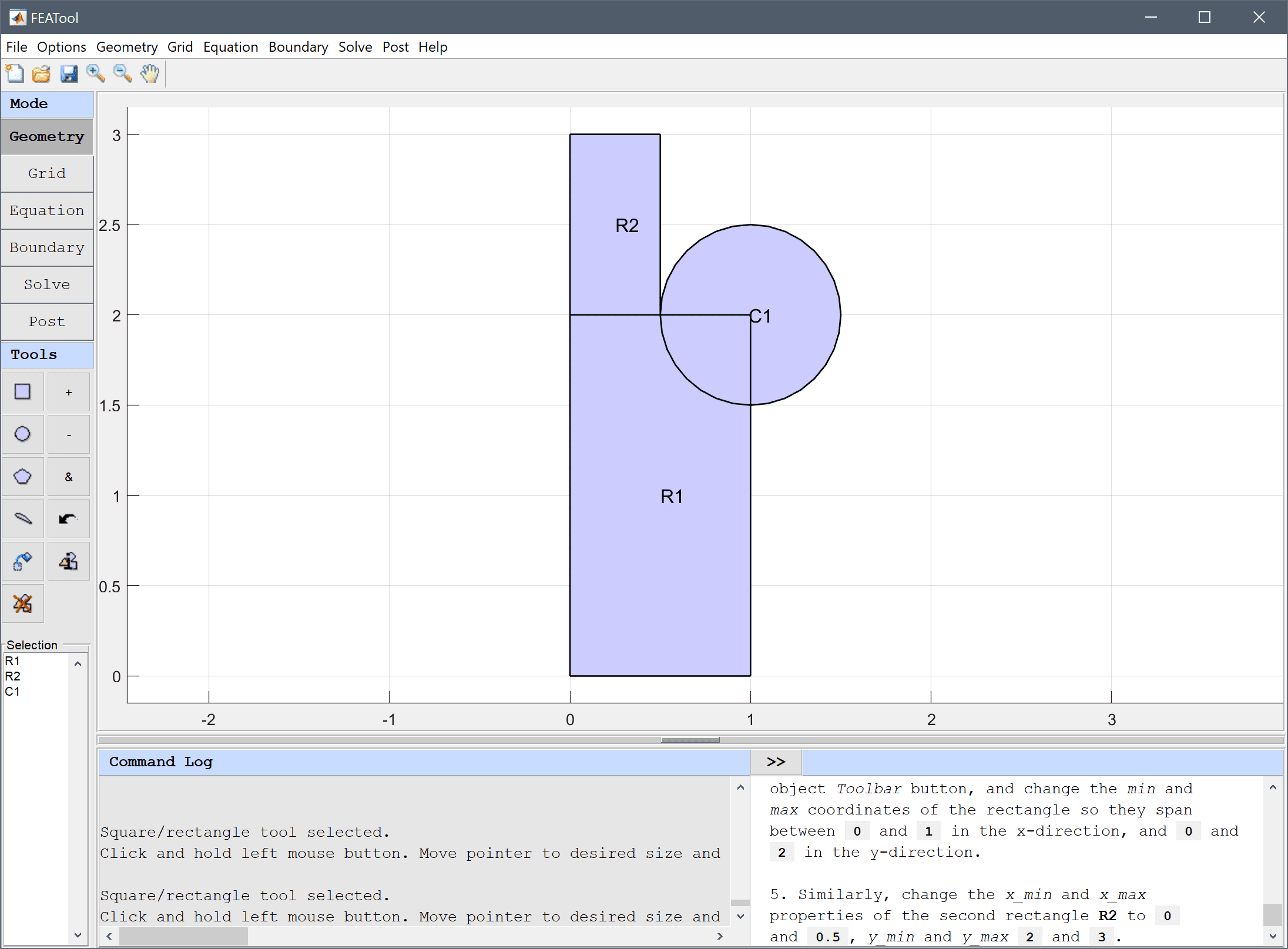
Task: Click the delete object tool
Action: (x=23, y=603)
